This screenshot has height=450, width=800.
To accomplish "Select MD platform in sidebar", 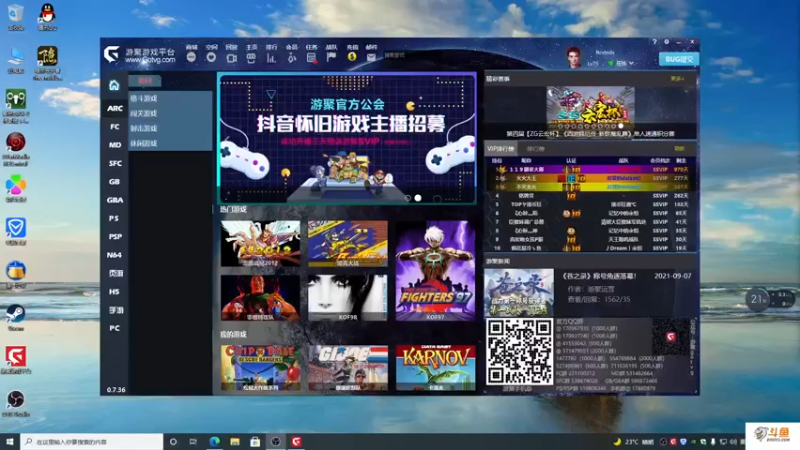I will click(114, 145).
